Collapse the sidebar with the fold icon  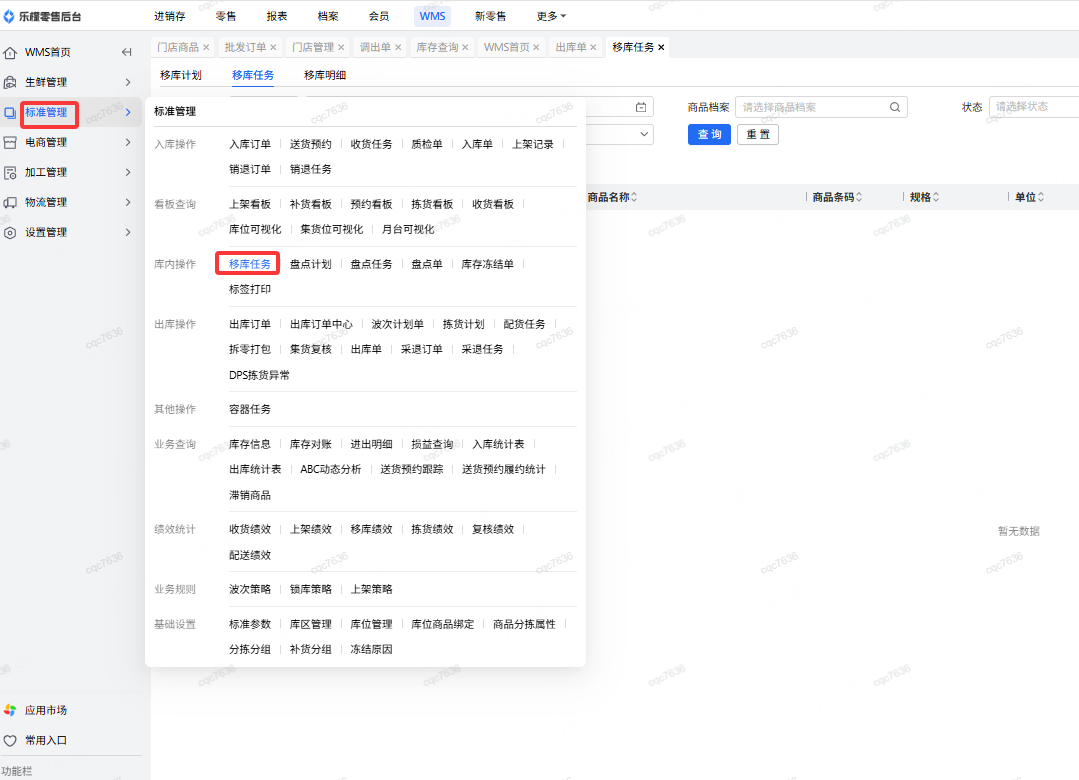(x=127, y=52)
